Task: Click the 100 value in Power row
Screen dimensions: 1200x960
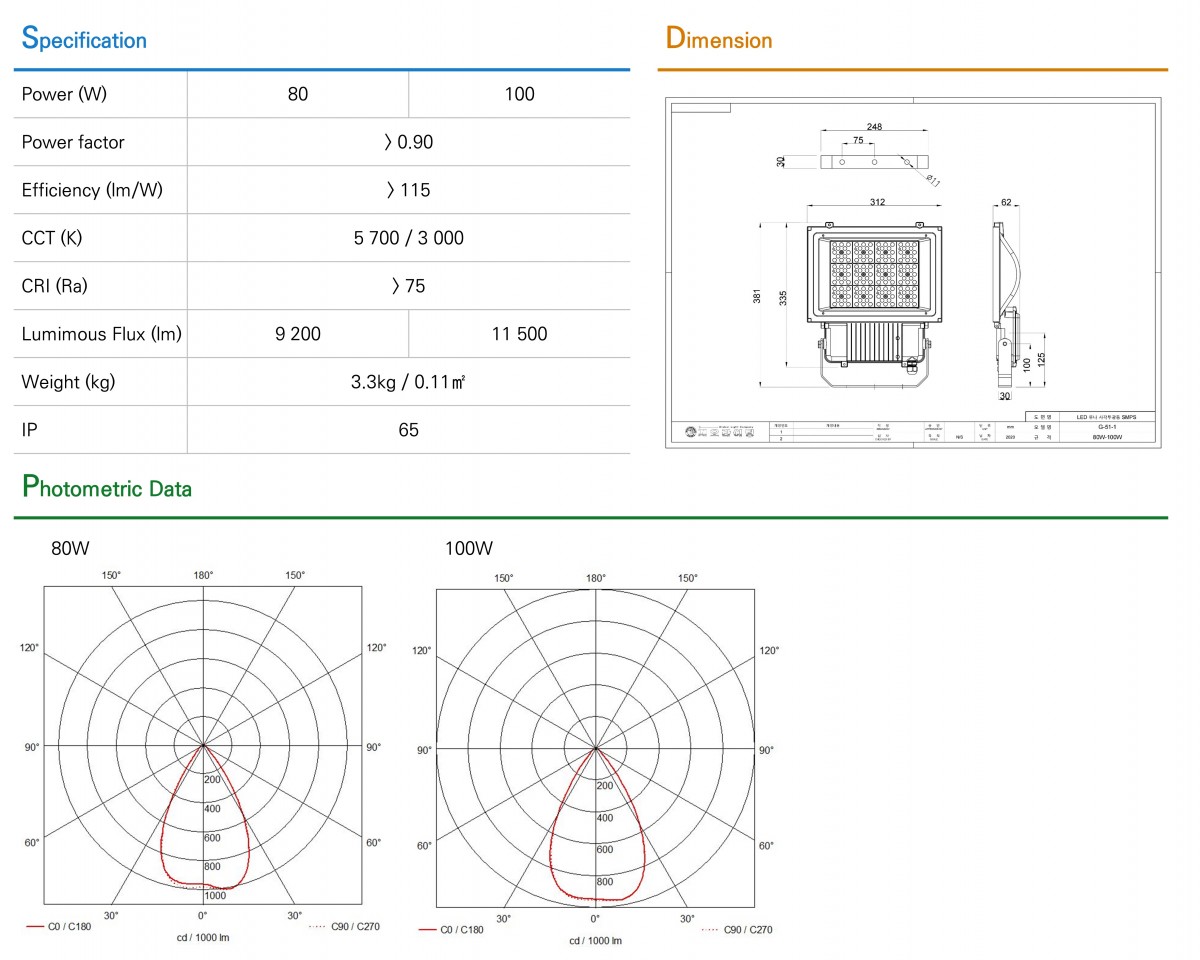Action: pyautogui.click(x=519, y=94)
